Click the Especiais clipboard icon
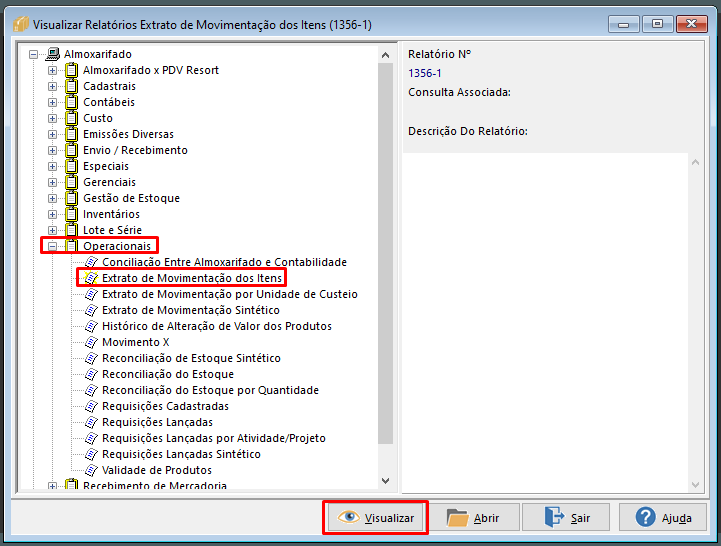This screenshot has height=546, width=721. point(71,166)
